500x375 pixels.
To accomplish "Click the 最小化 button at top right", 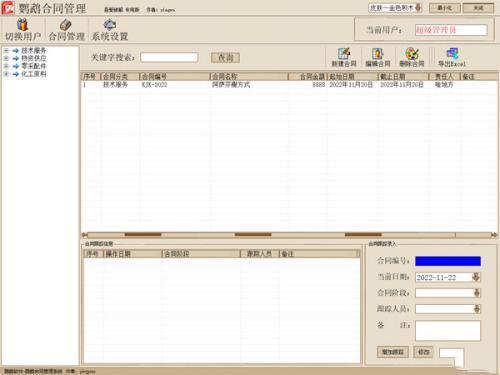I will click(x=445, y=8).
